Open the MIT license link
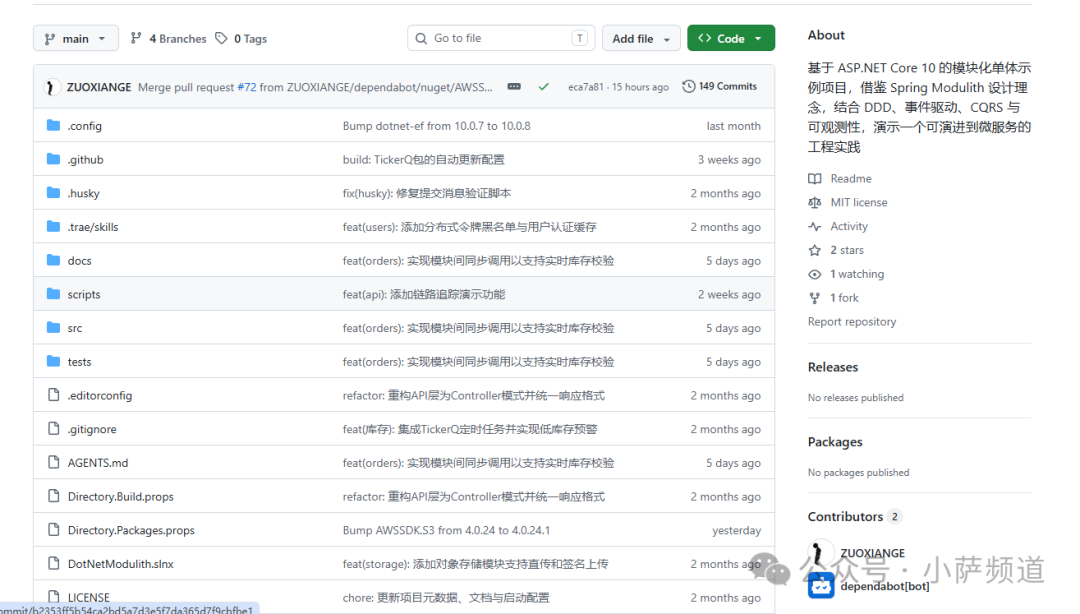 coord(859,203)
